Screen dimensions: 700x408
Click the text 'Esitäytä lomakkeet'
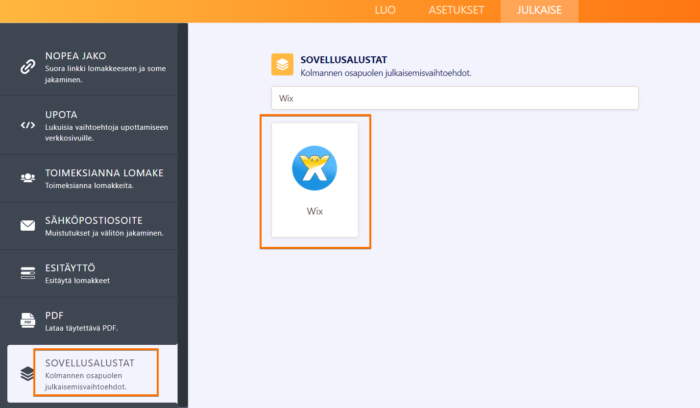pyautogui.click(x=77, y=280)
